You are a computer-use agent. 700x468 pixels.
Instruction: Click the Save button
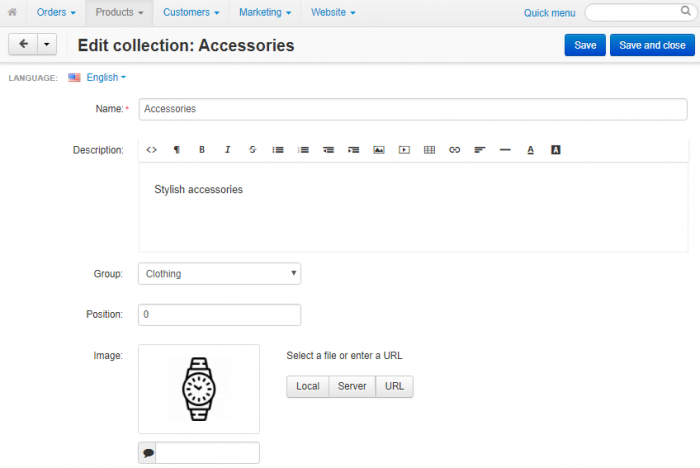585,45
